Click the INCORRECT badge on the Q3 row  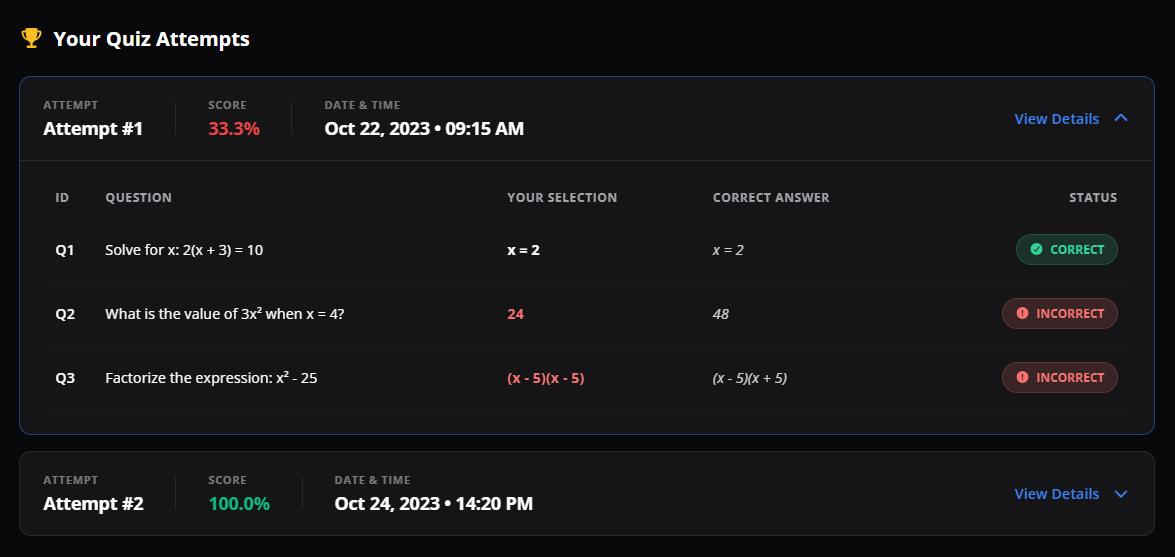1059,378
